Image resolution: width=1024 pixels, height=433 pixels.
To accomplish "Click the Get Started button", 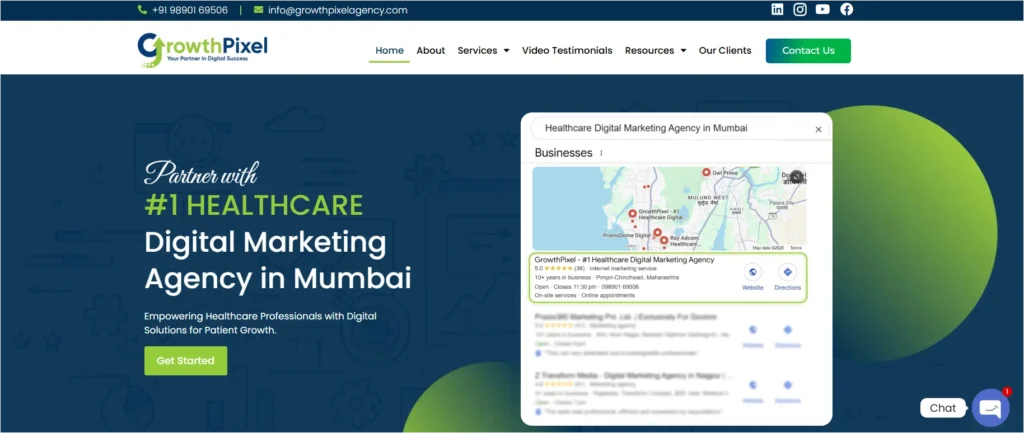I will [185, 361].
